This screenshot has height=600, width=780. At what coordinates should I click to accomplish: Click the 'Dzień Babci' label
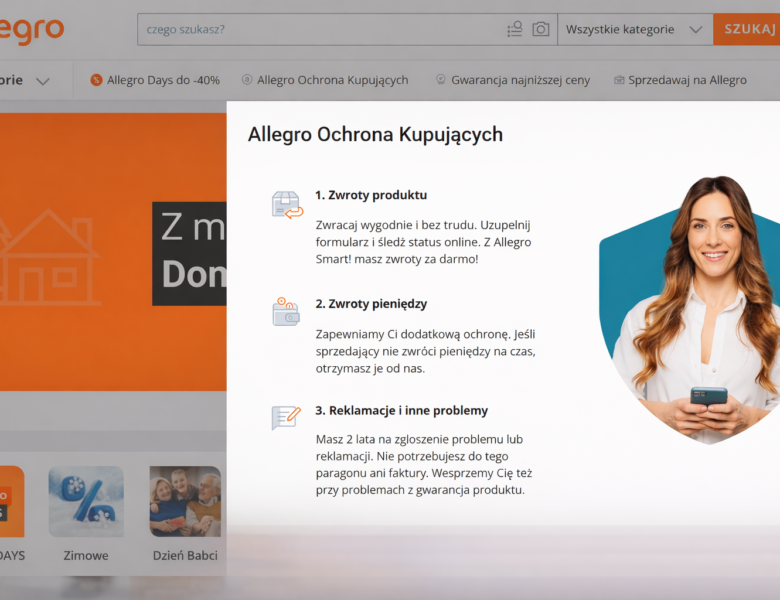pyautogui.click(x=185, y=556)
